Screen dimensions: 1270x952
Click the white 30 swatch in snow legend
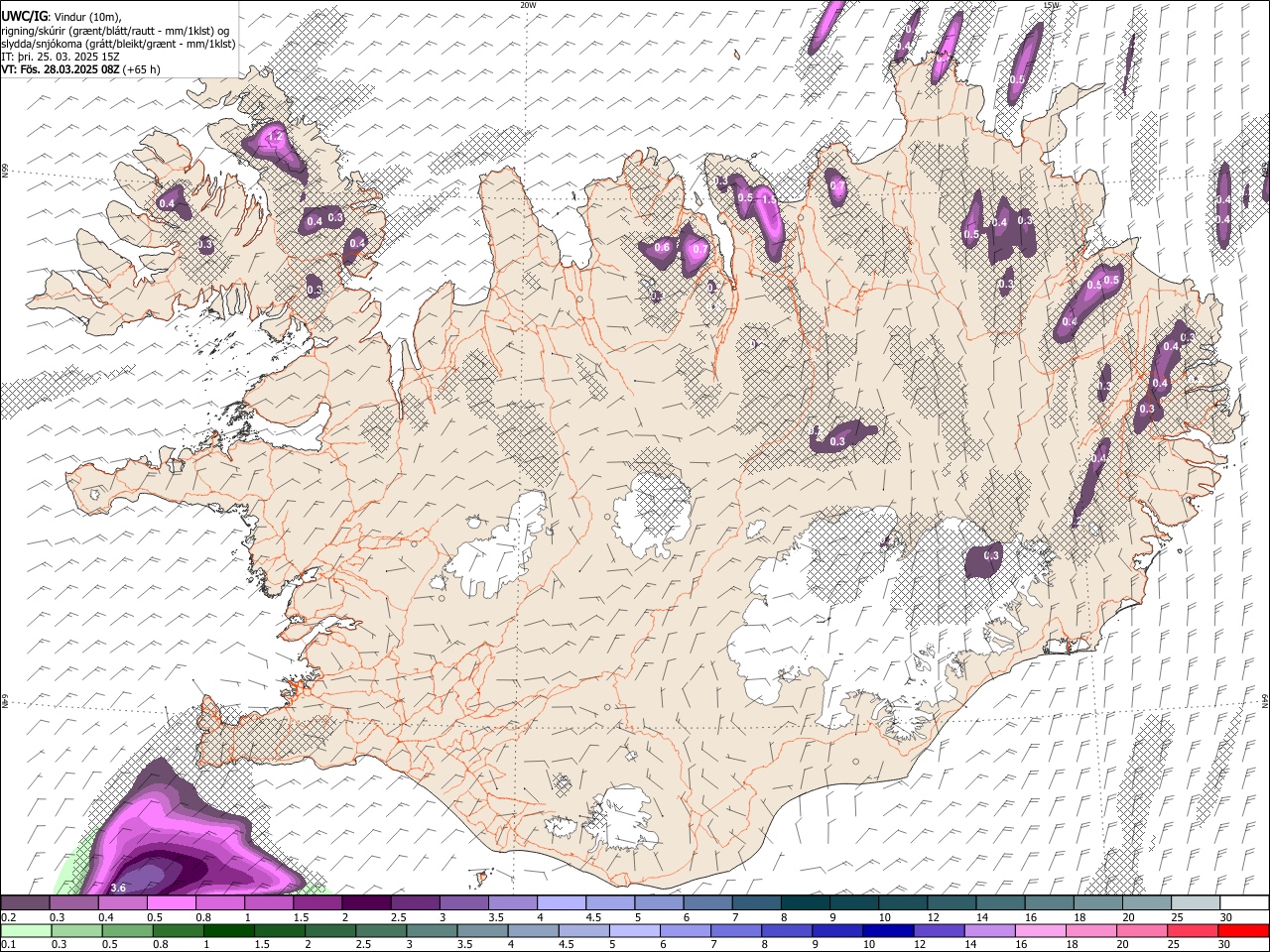click(x=1244, y=903)
